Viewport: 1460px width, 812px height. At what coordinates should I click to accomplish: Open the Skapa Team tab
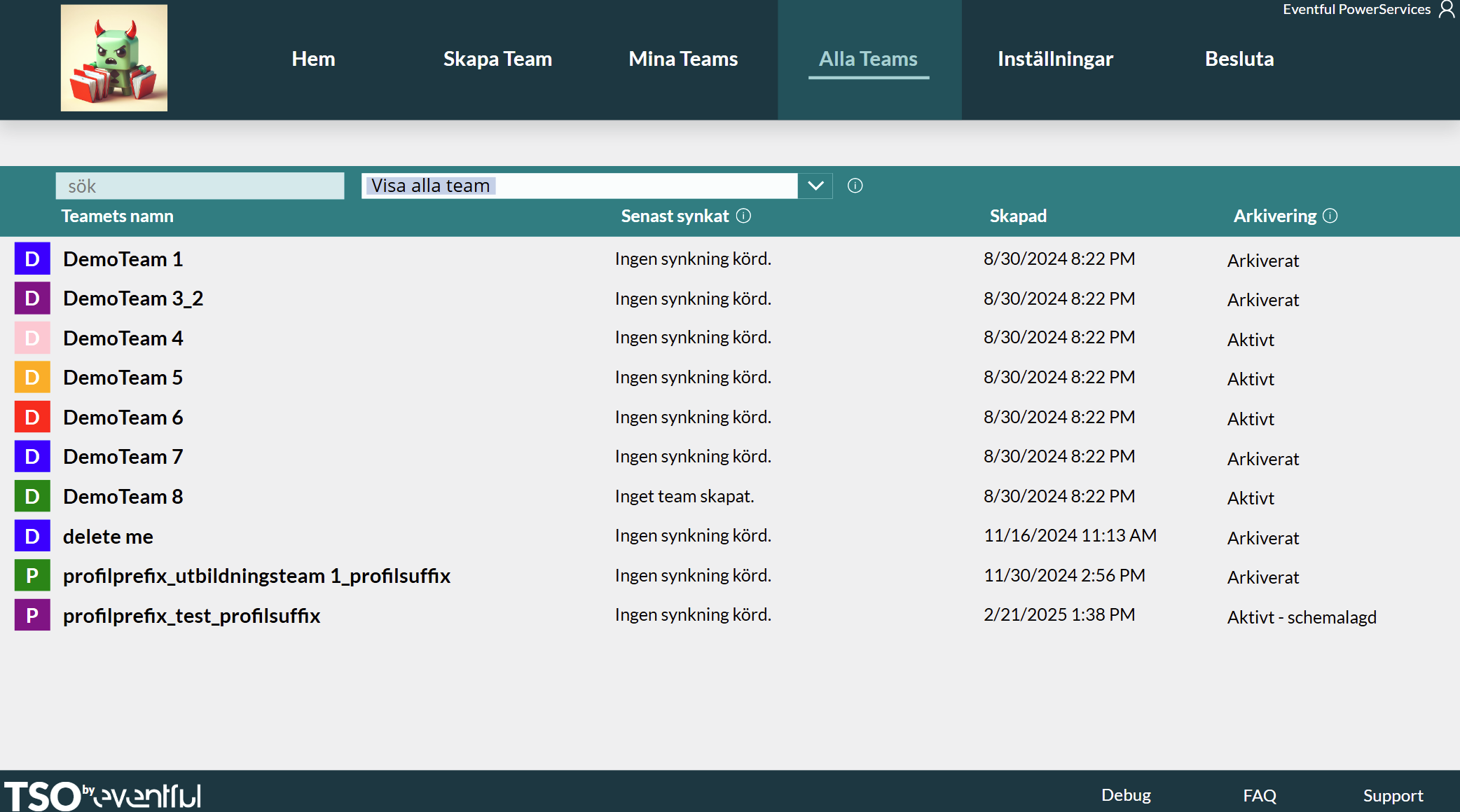pos(497,59)
